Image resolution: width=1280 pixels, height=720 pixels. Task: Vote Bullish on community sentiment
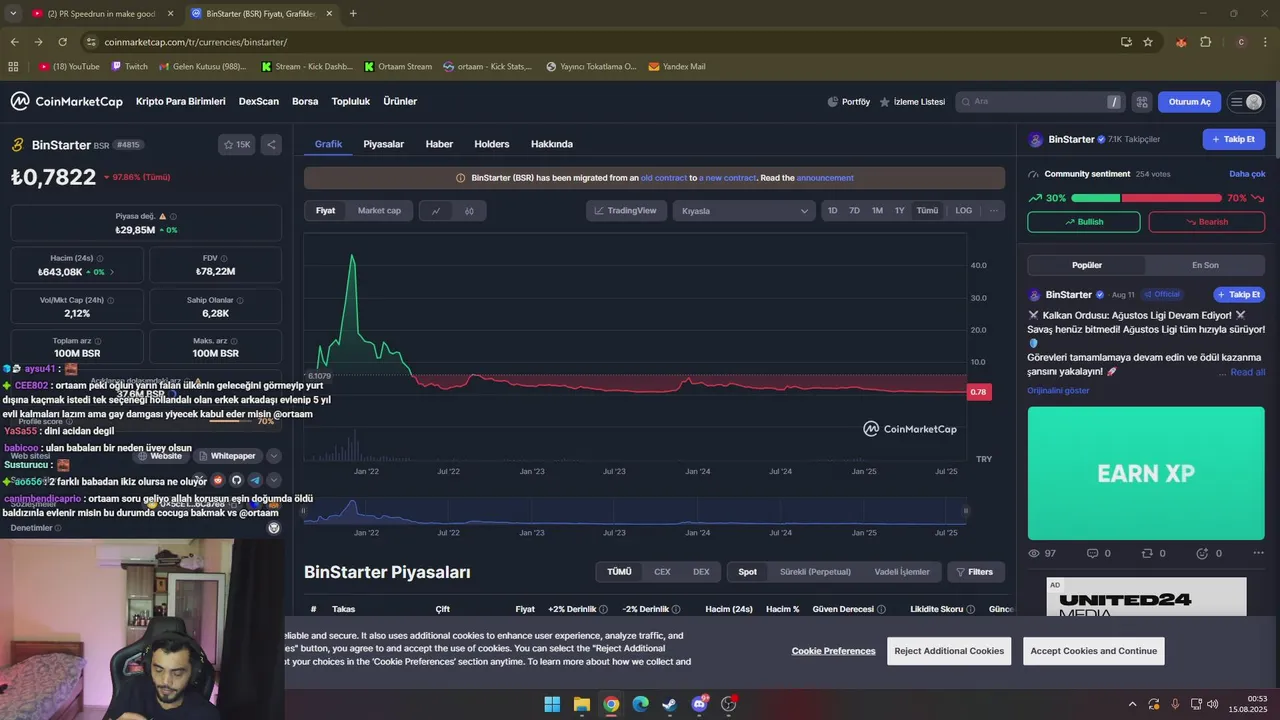pyautogui.click(x=1084, y=222)
